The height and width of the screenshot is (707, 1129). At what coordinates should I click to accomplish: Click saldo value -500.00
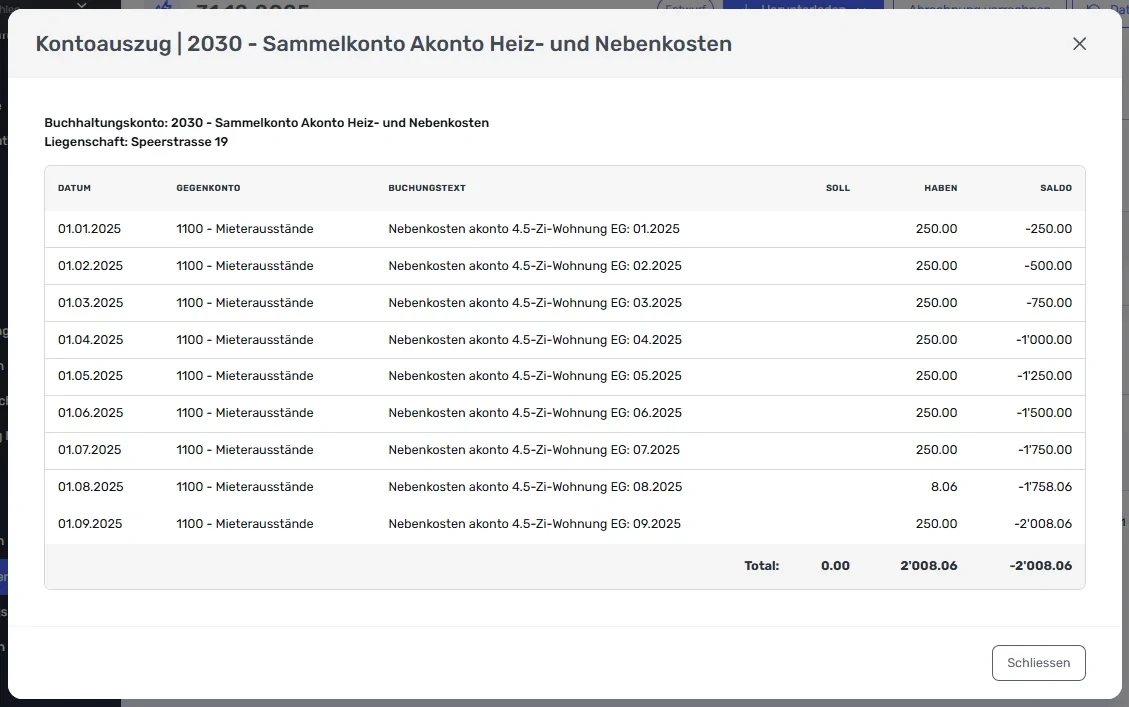1048,266
